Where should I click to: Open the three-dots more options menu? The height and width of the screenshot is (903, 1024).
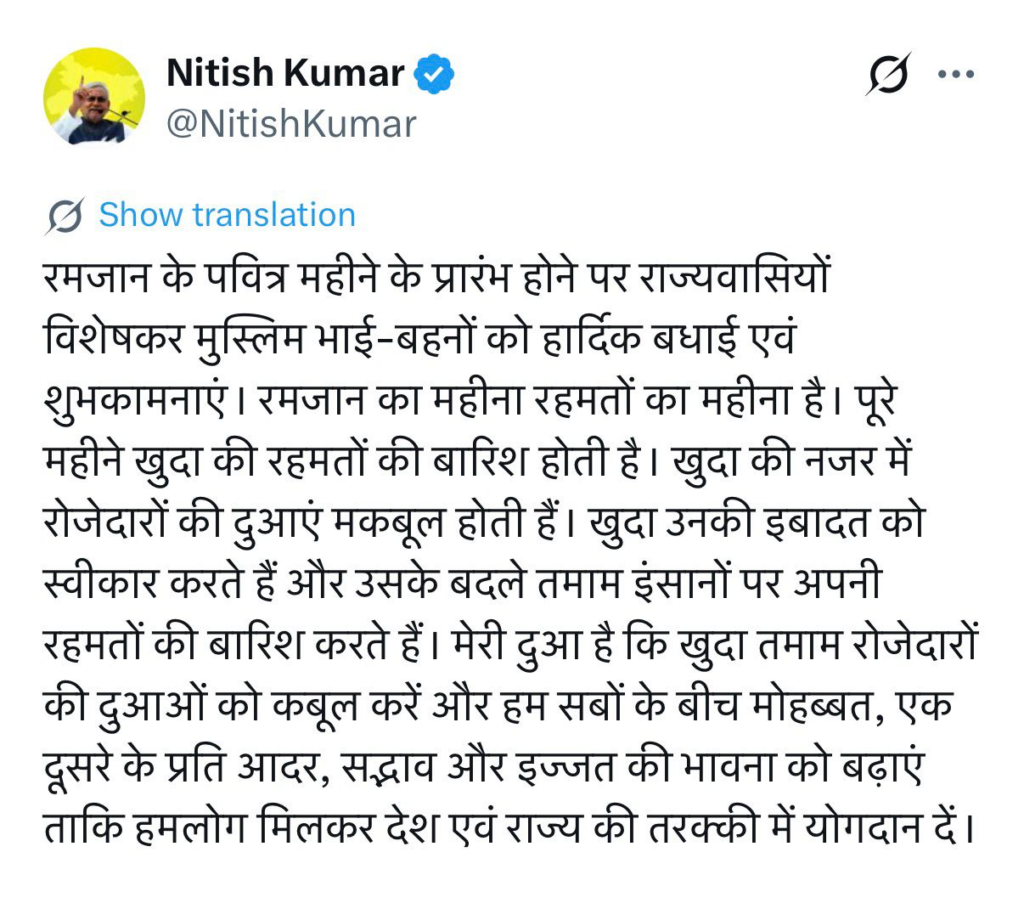click(954, 74)
